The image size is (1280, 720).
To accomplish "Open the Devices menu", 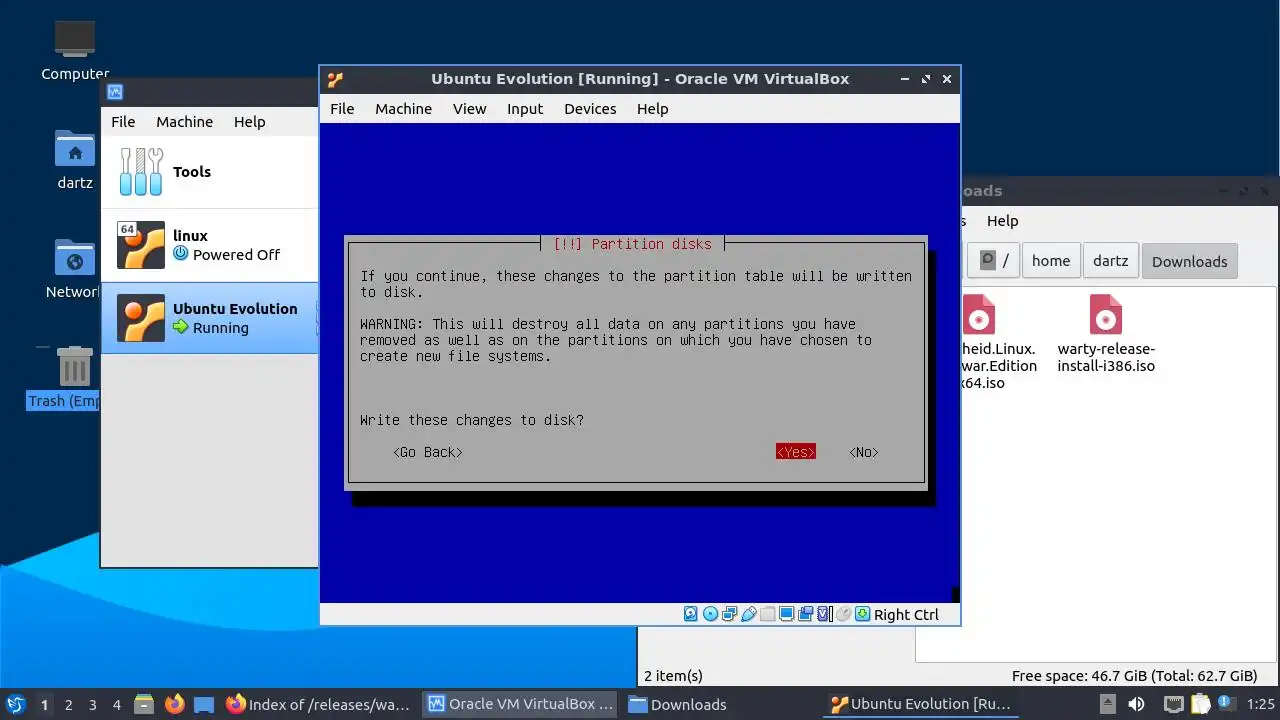I will (x=590, y=109).
